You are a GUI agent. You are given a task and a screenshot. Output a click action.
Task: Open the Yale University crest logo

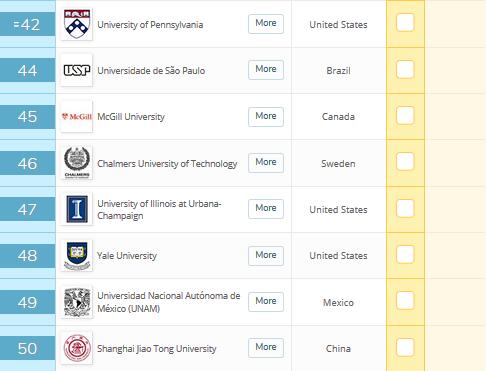[x=77, y=255]
